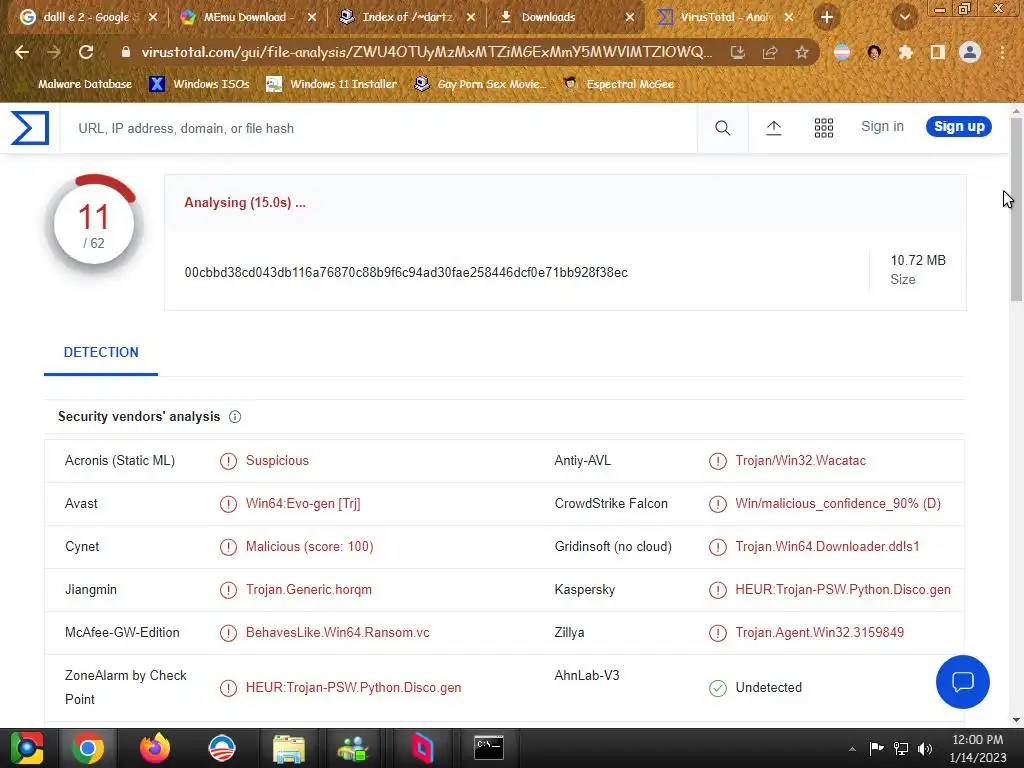
Task: Click info icon beside Security vendors' analysis
Action: click(x=235, y=417)
